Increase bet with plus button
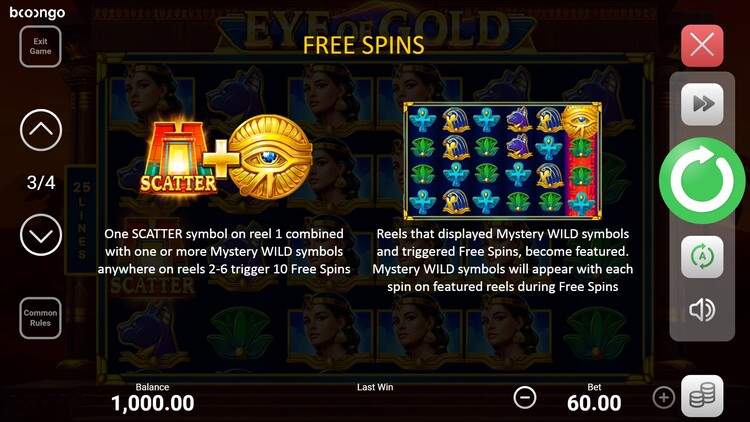Viewport: 750px width, 422px height. [x=663, y=397]
